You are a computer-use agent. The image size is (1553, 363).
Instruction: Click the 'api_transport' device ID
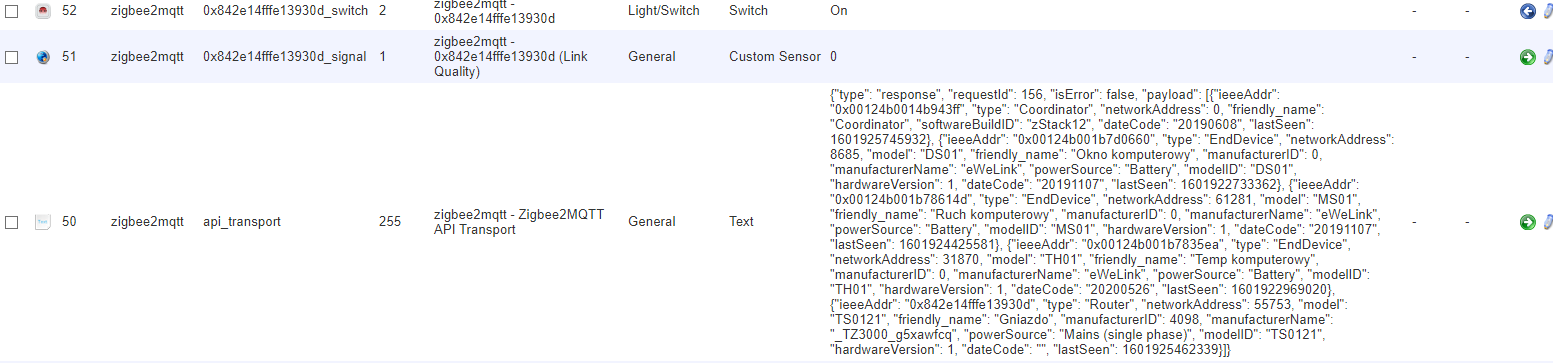click(x=241, y=222)
